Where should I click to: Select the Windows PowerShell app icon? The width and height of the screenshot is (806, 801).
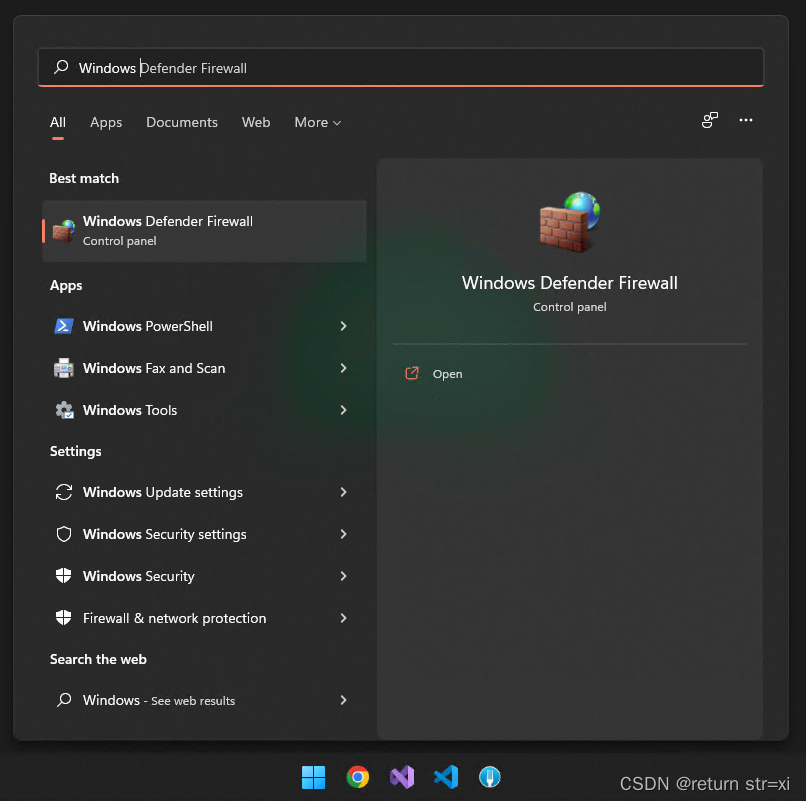click(x=63, y=326)
